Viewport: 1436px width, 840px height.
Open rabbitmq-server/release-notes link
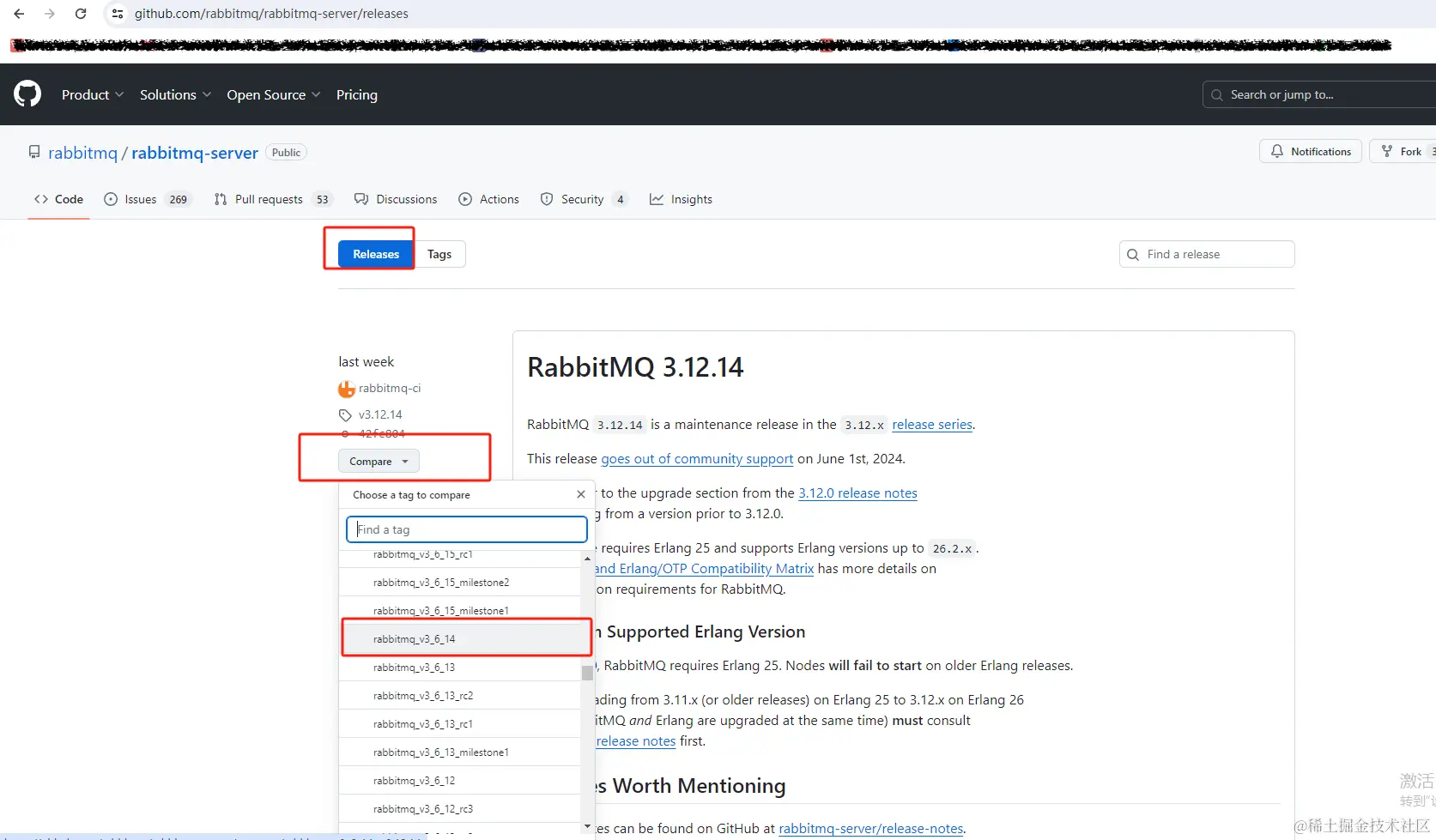coord(870,829)
